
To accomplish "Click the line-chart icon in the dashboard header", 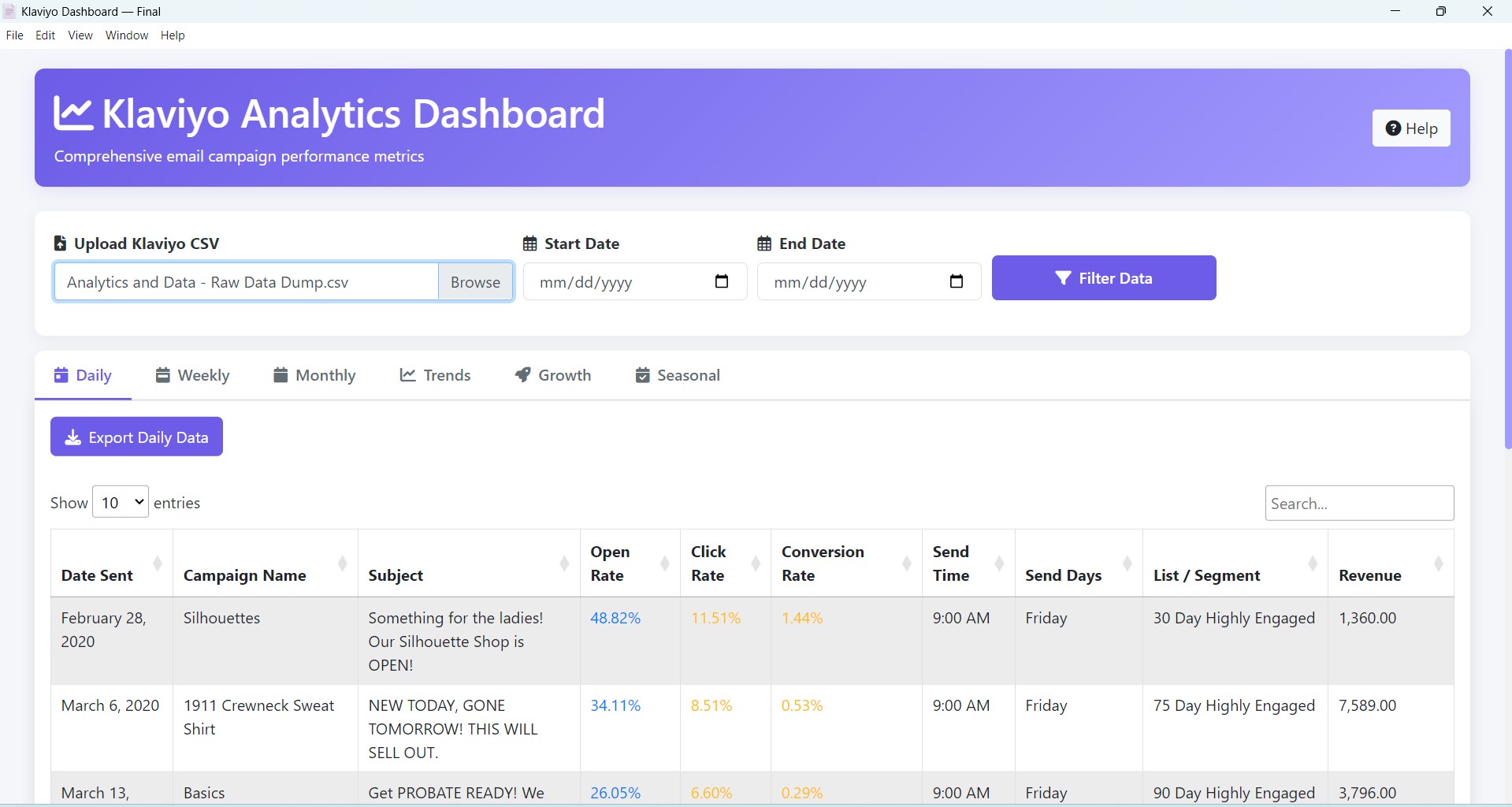I will click(72, 112).
